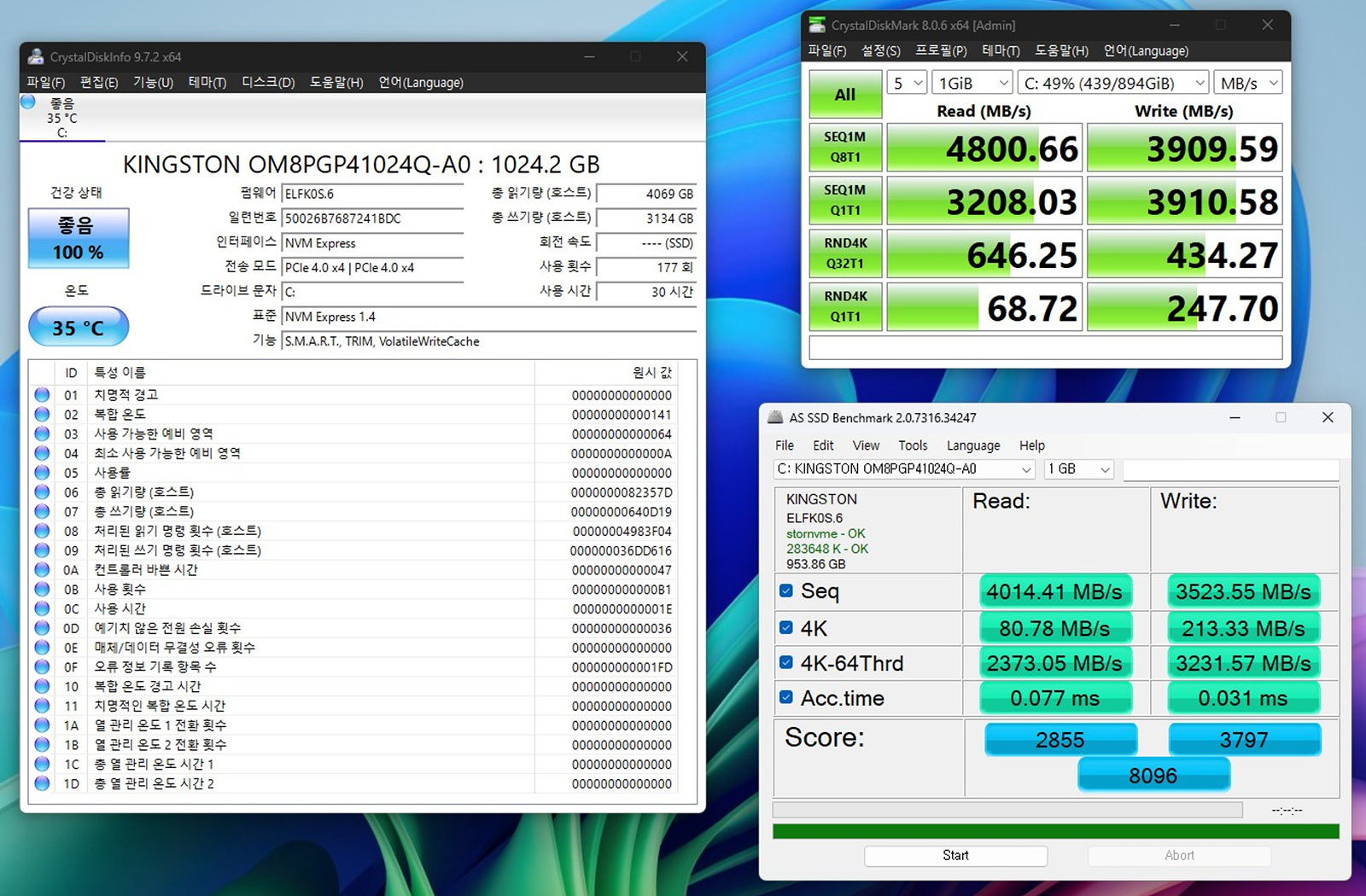Click the total score 8096 in AS SSD
The height and width of the screenshot is (896, 1366).
pos(1153,775)
